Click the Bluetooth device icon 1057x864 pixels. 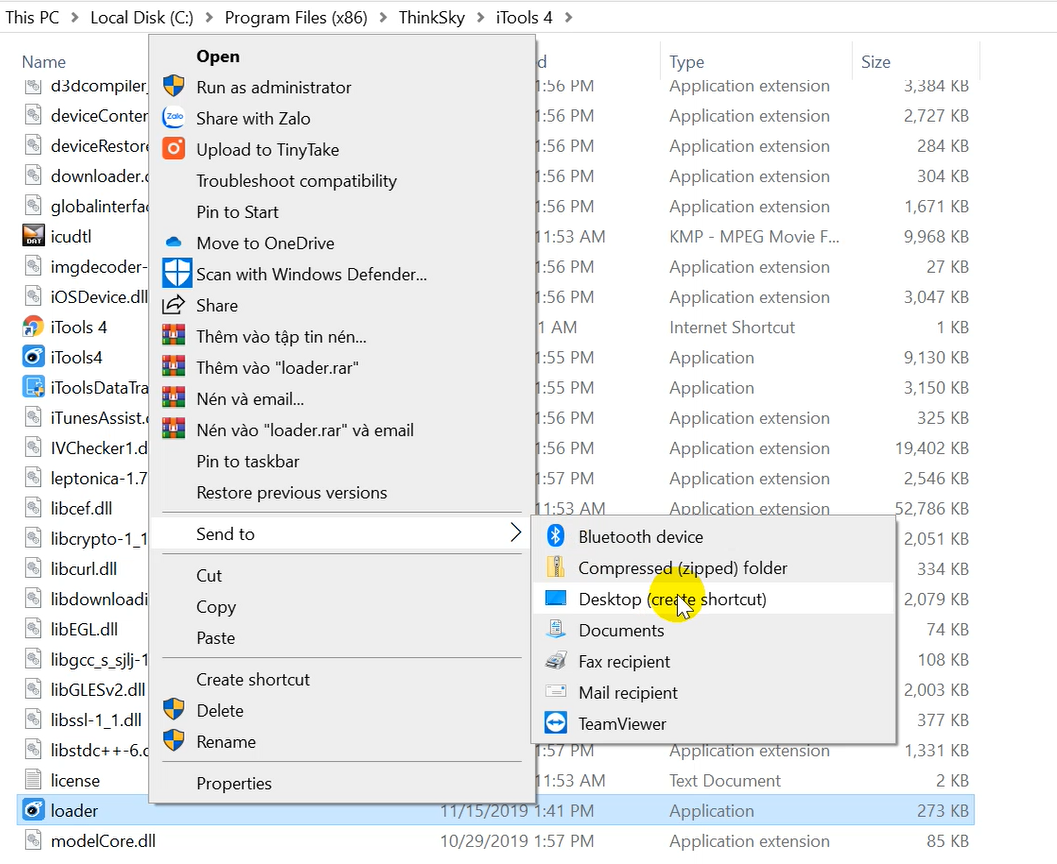pos(556,537)
